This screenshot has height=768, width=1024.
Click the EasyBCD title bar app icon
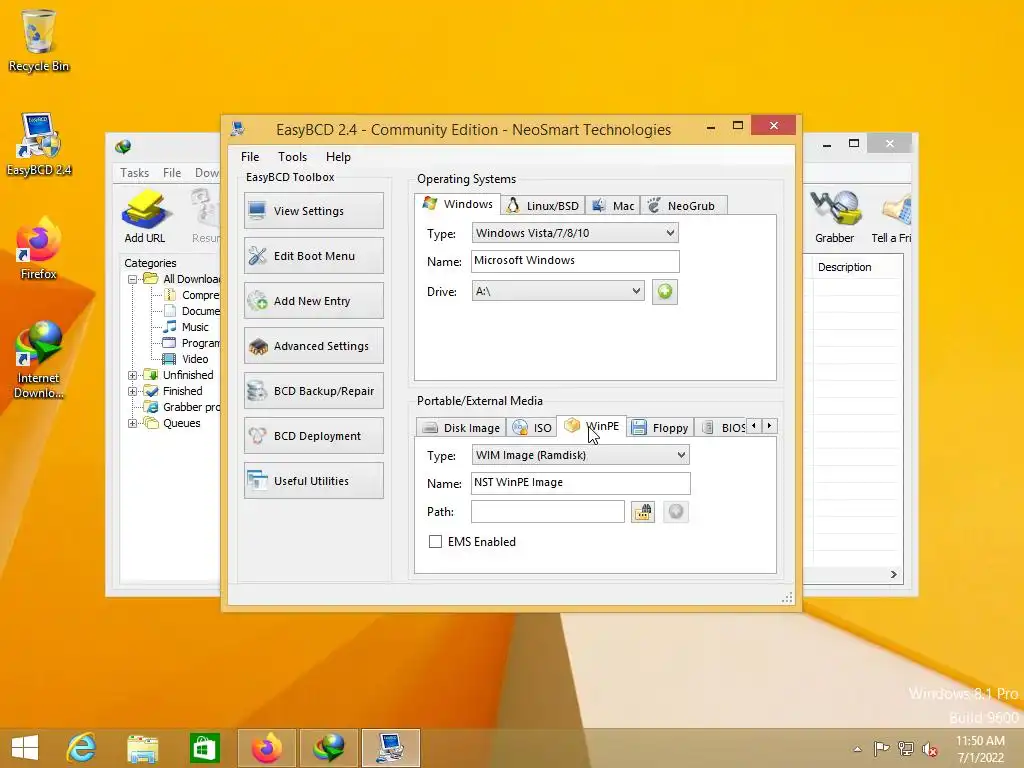pos(238,129)
